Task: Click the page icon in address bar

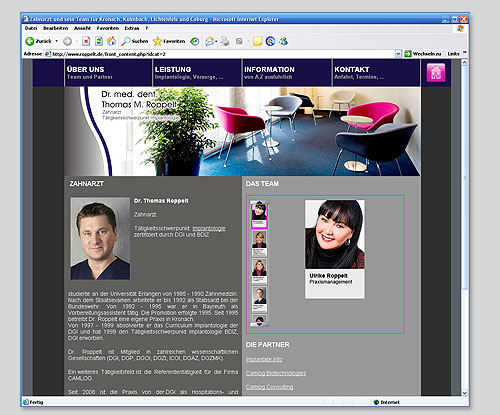Action: click(x=48, y=54)
